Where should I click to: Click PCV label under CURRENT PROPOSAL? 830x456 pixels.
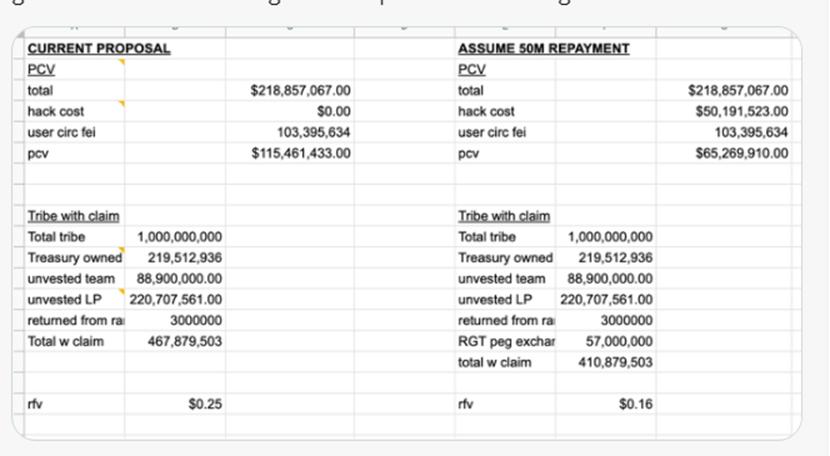[x=41, y=69]
